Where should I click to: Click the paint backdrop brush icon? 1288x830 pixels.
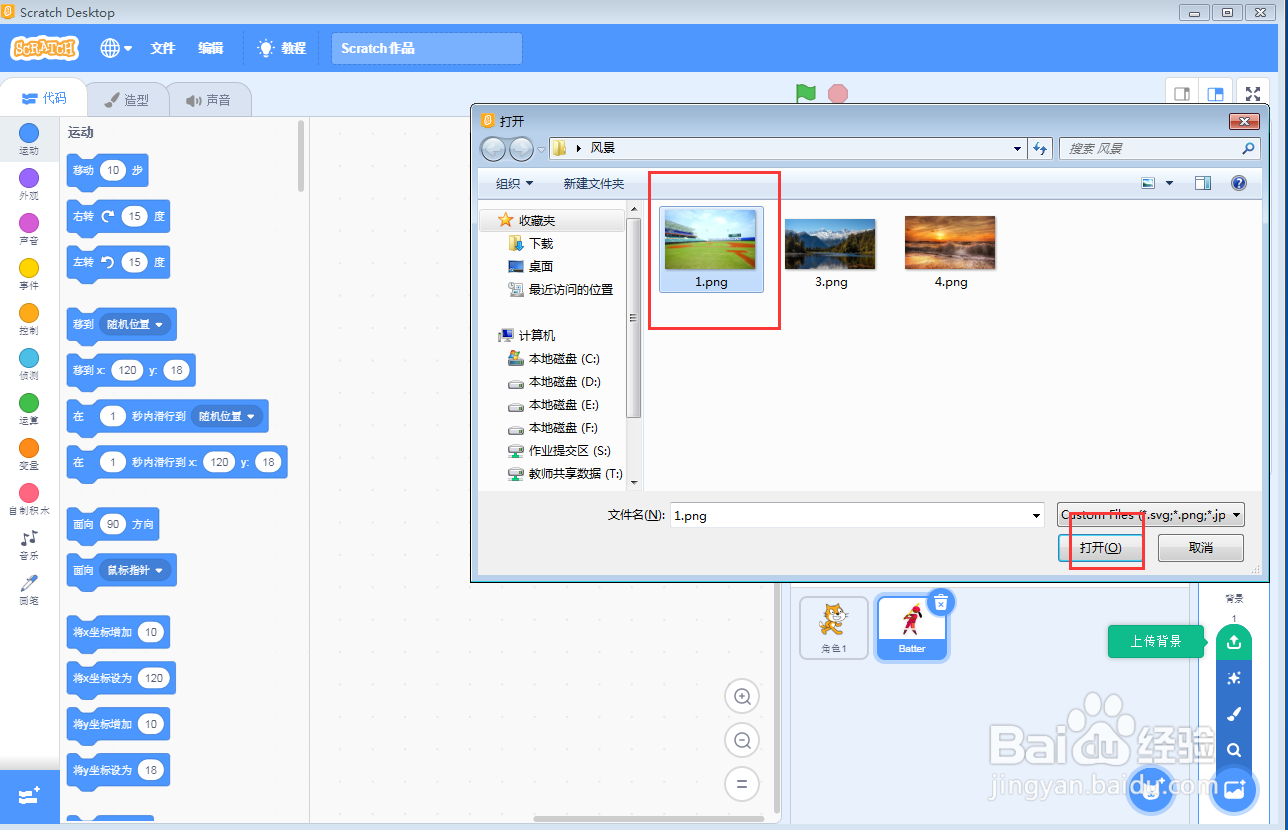(1234, 714)
